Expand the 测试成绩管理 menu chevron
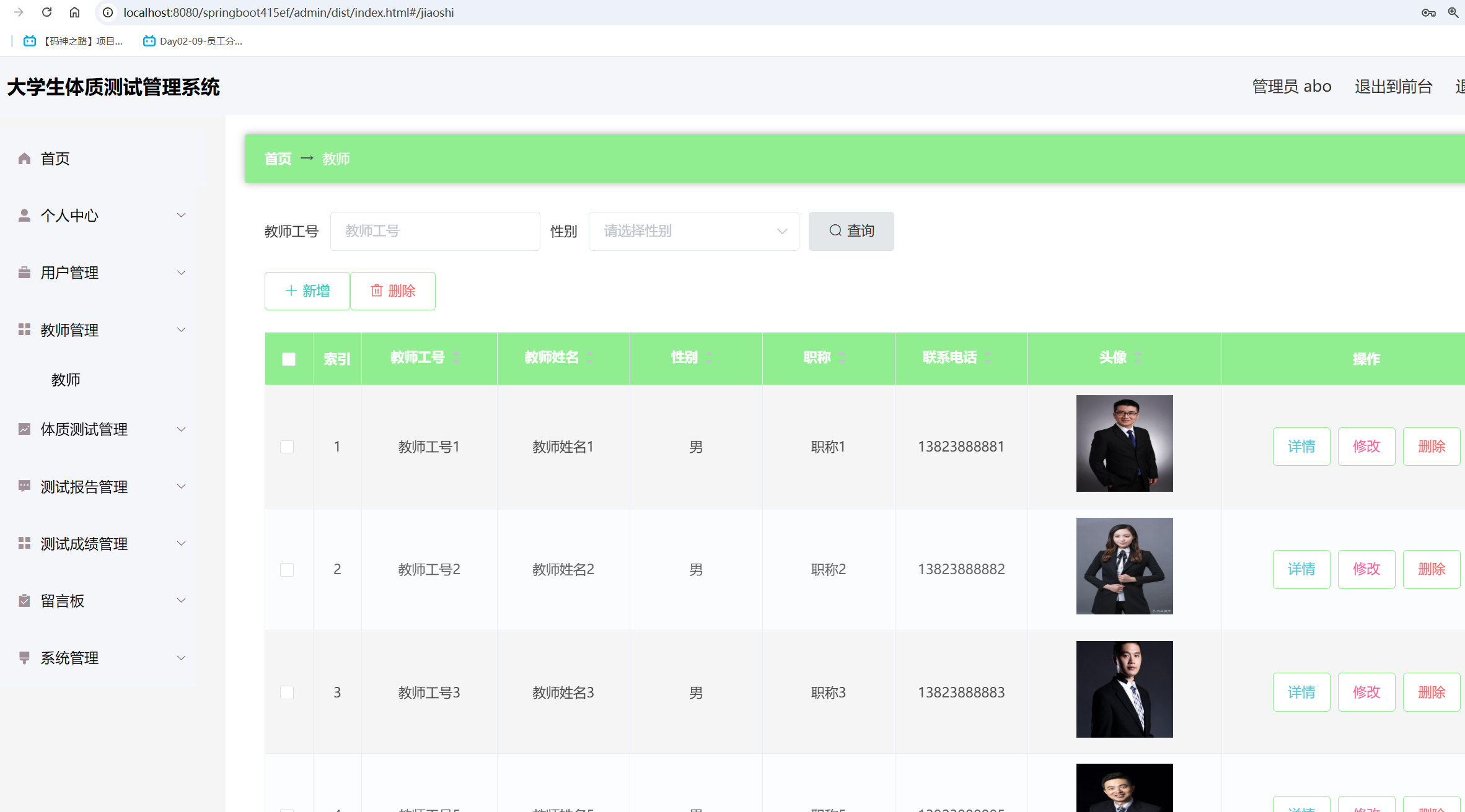This screenshot has height=812, width=1465. (x=181, y=543)
